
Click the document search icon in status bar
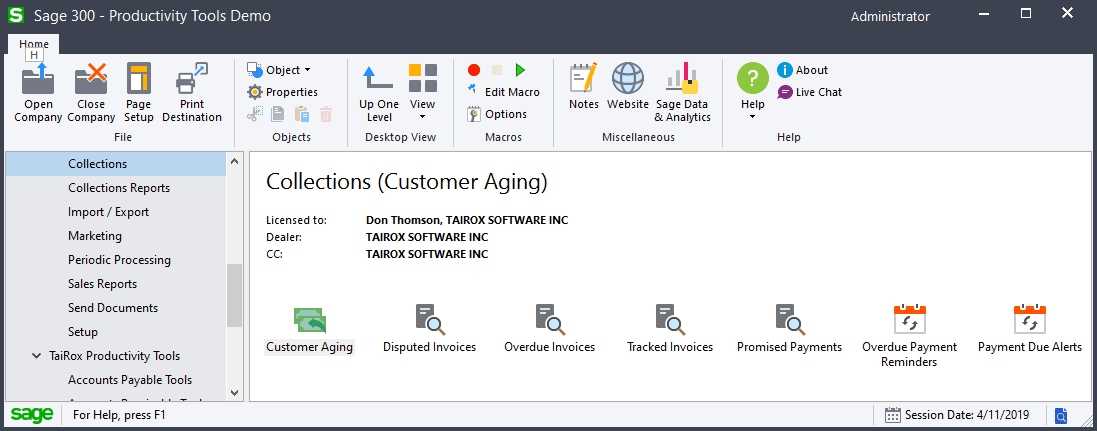[1061, 415]
